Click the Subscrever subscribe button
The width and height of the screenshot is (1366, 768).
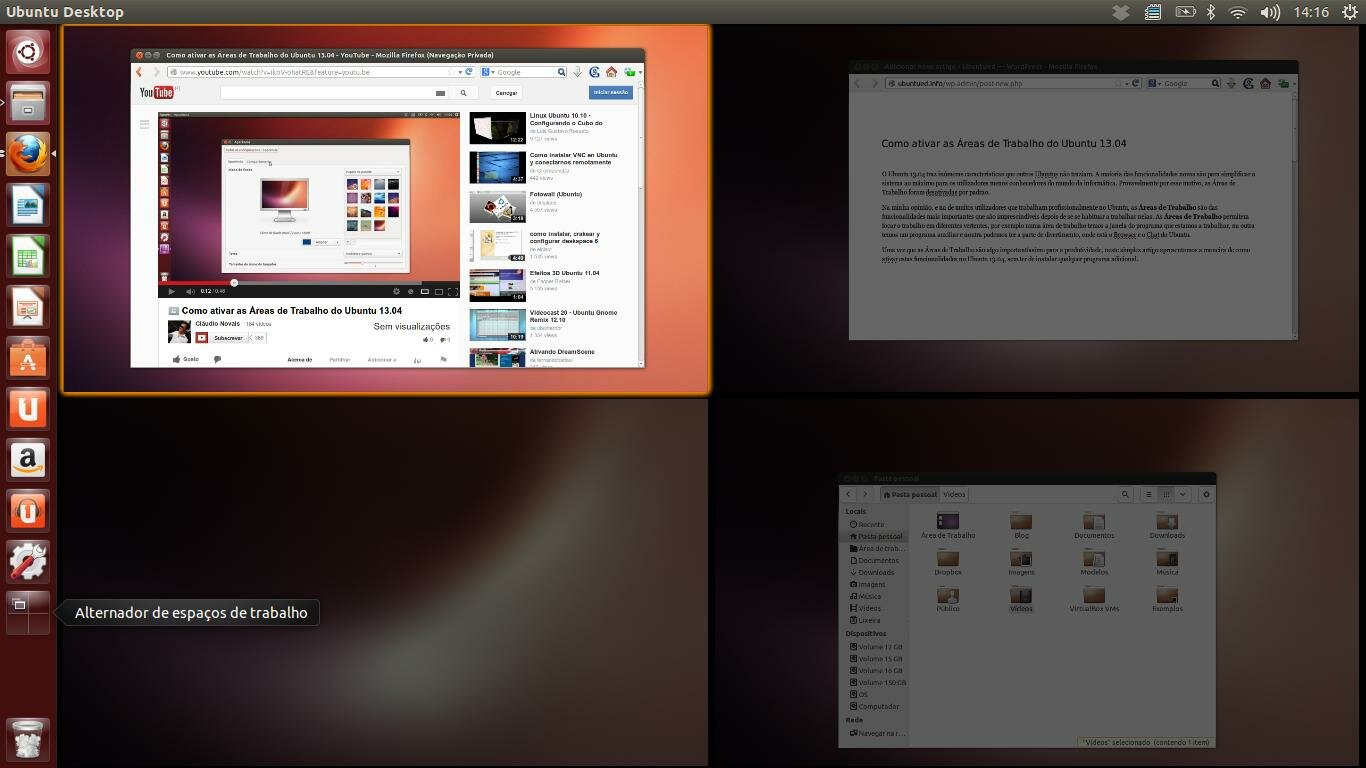pos(222,338)
